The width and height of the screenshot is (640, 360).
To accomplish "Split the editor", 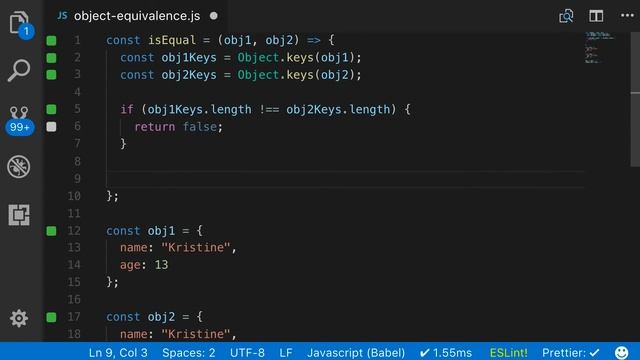I will tap(596, 16).
